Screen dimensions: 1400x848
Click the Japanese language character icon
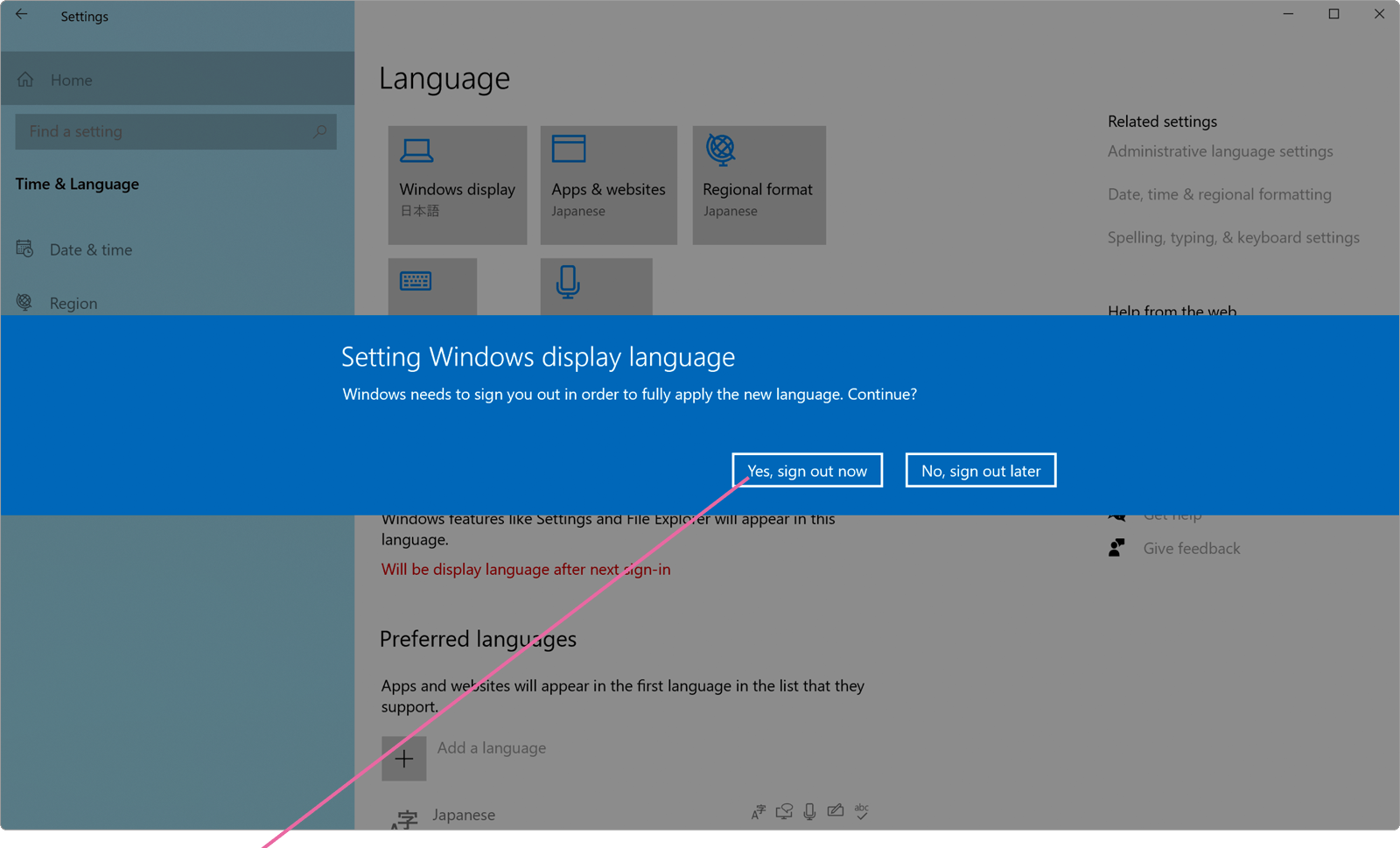click(403, 819)
